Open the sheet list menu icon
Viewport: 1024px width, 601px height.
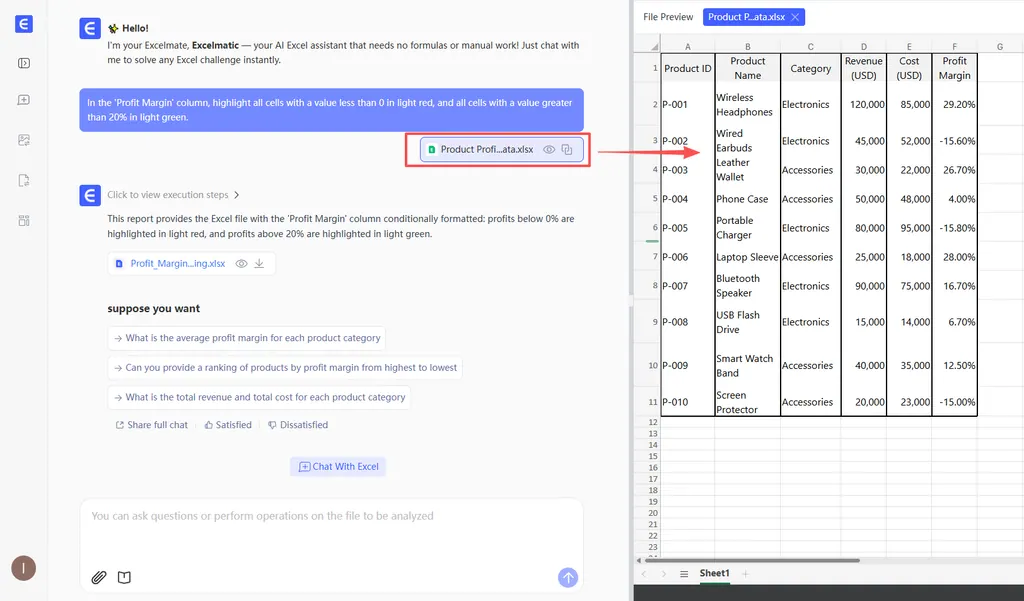click(684, 574)
